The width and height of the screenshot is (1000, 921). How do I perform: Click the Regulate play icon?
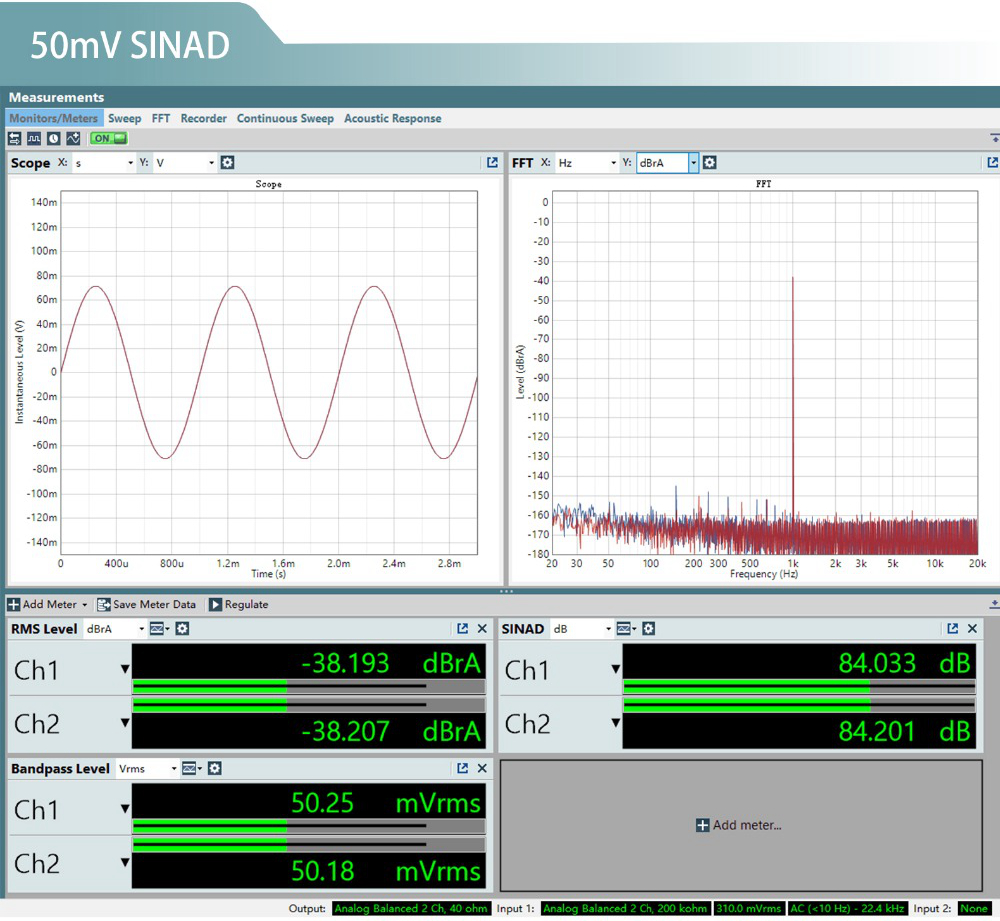pos(215,605)
